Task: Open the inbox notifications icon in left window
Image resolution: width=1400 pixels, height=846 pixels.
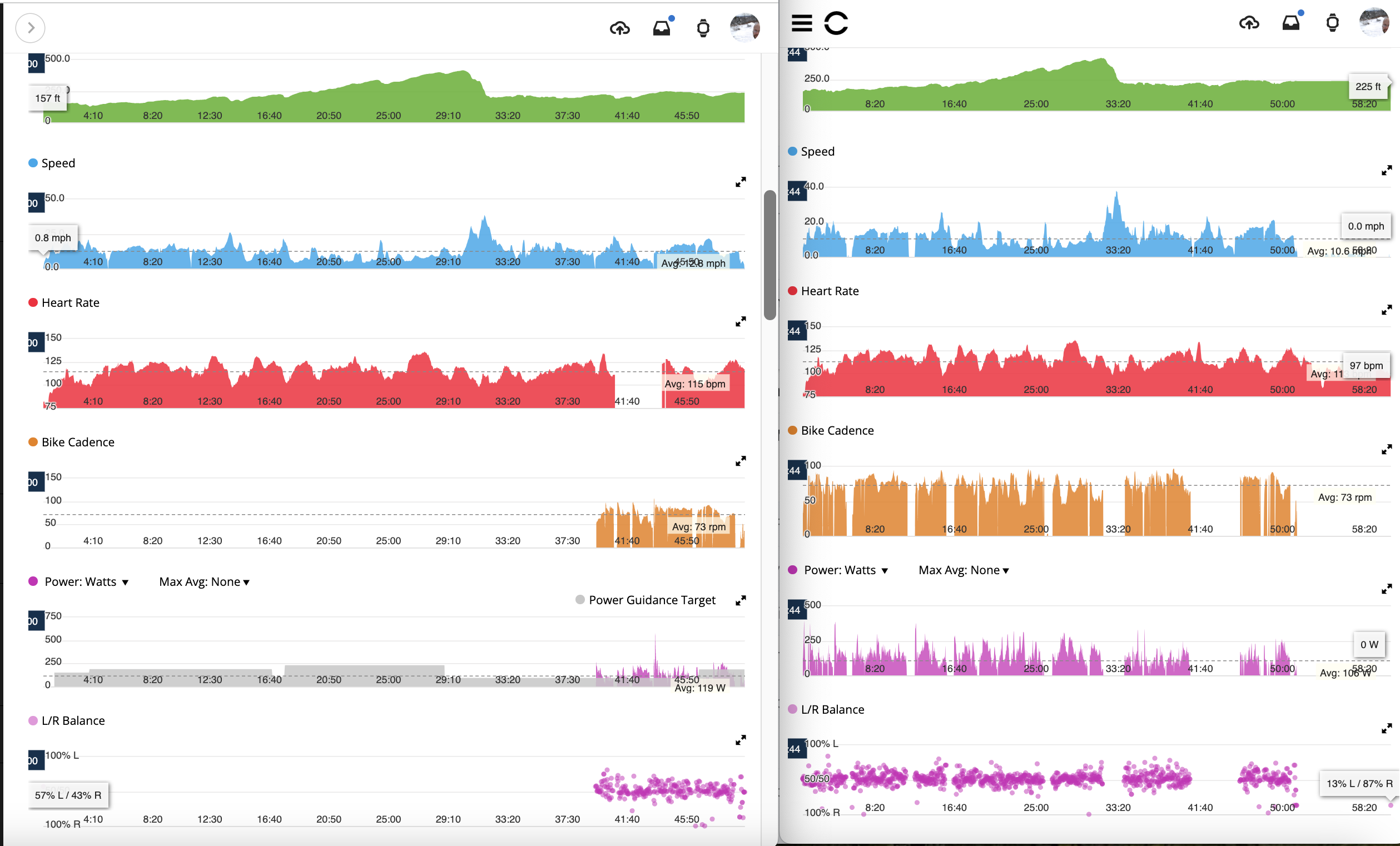Action: click(662, 27)
